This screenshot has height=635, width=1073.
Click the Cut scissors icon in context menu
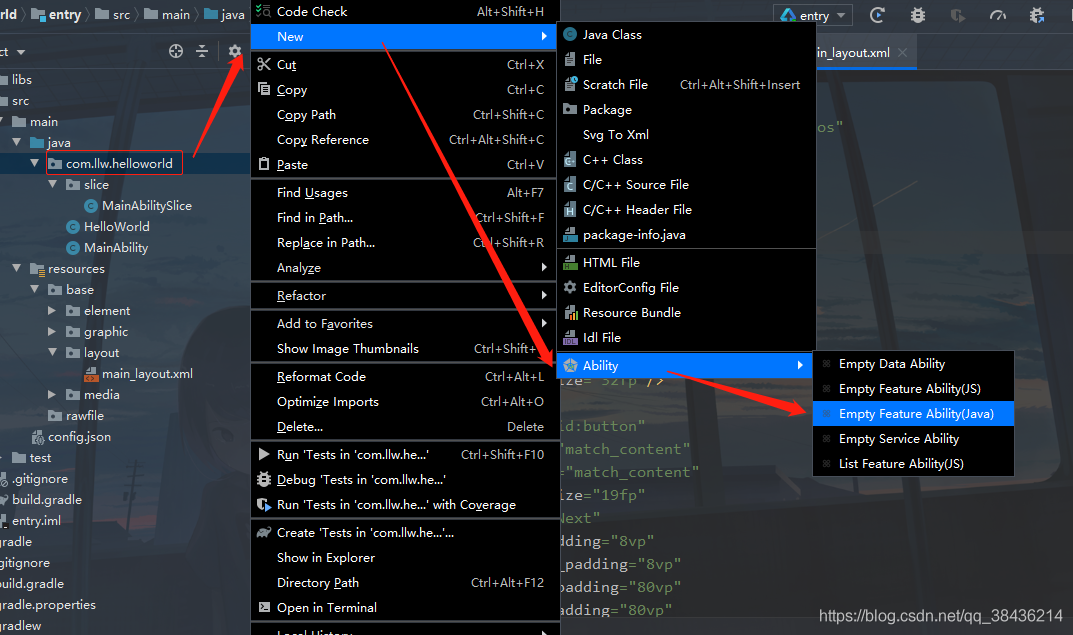264,64
